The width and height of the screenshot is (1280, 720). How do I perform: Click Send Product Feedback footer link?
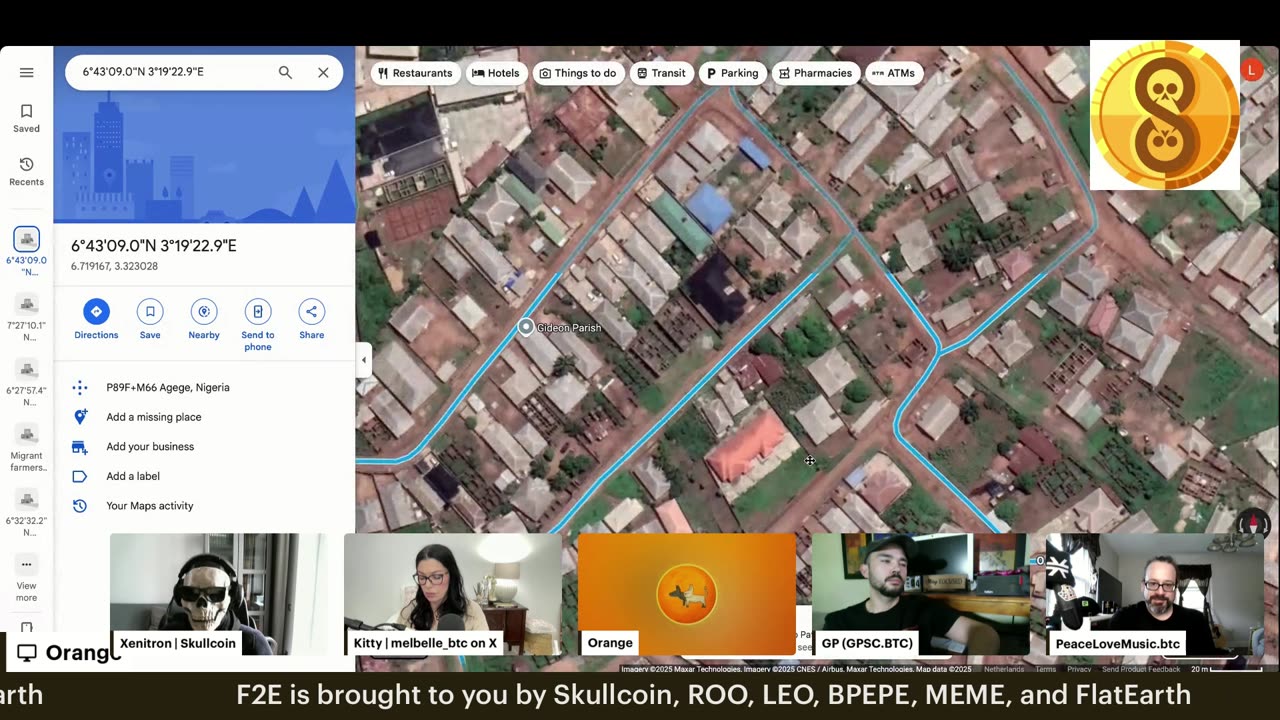pyautogui.click(x=1141, y=669)
